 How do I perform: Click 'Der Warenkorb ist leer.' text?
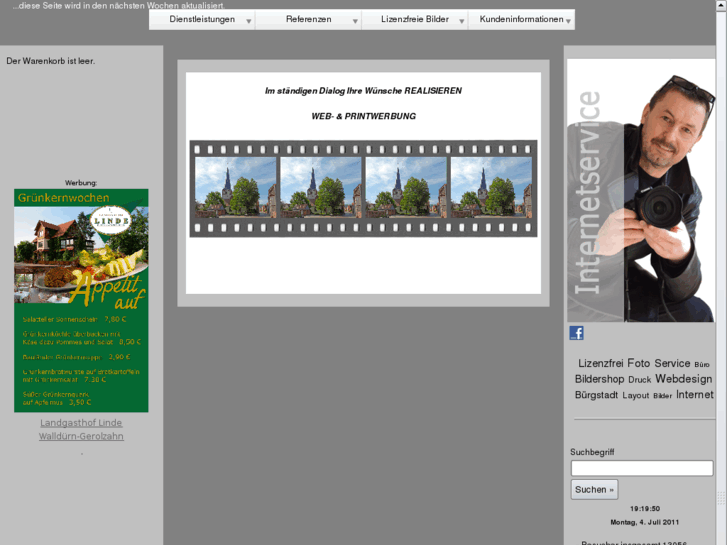[51, 61]
